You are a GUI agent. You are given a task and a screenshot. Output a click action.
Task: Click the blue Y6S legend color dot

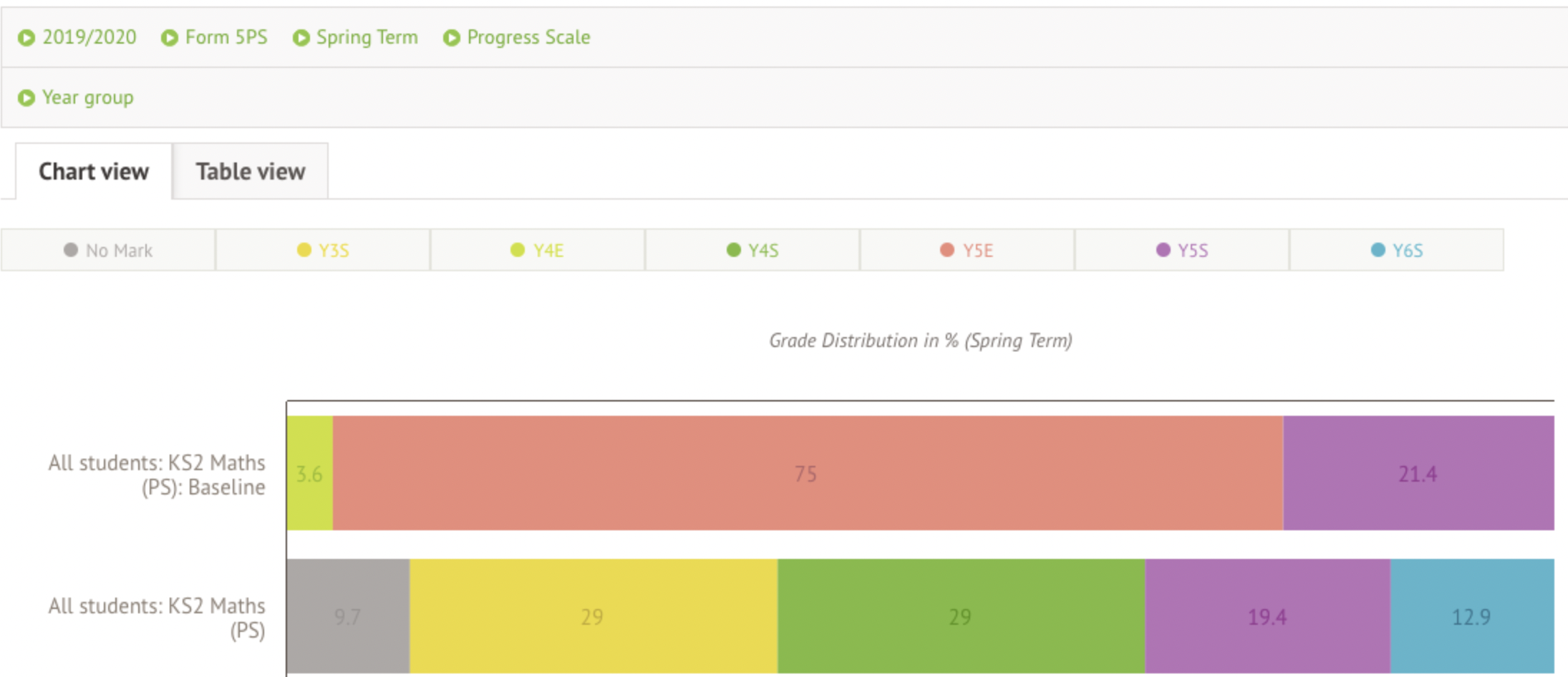[x=1378, y=250]
